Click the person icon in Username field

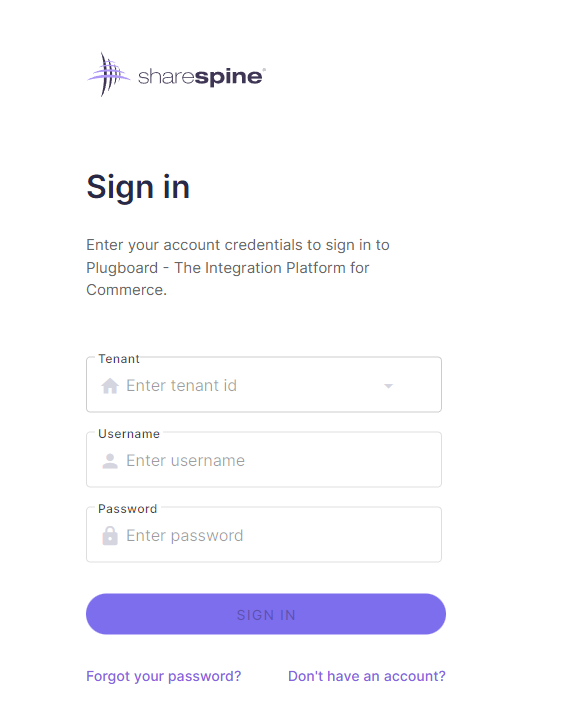point(110,461)
